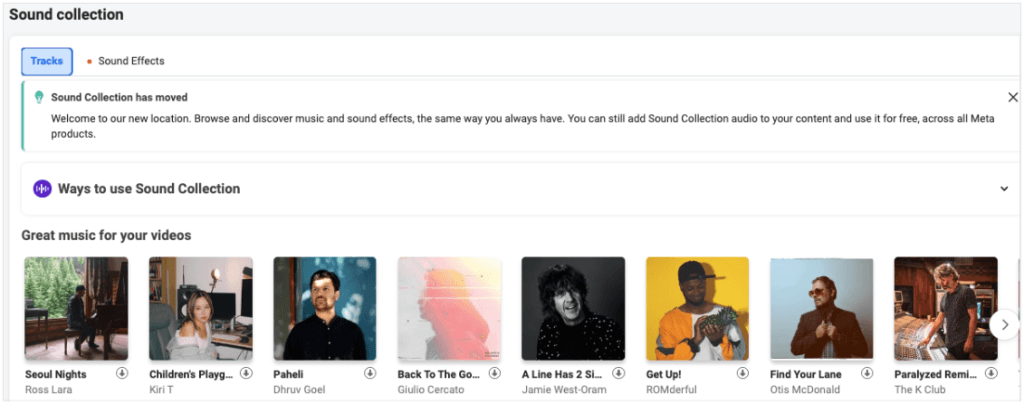The image size is (1024, 405).
Task: Click the Find Your Lane track title
Action: point(806,374)
